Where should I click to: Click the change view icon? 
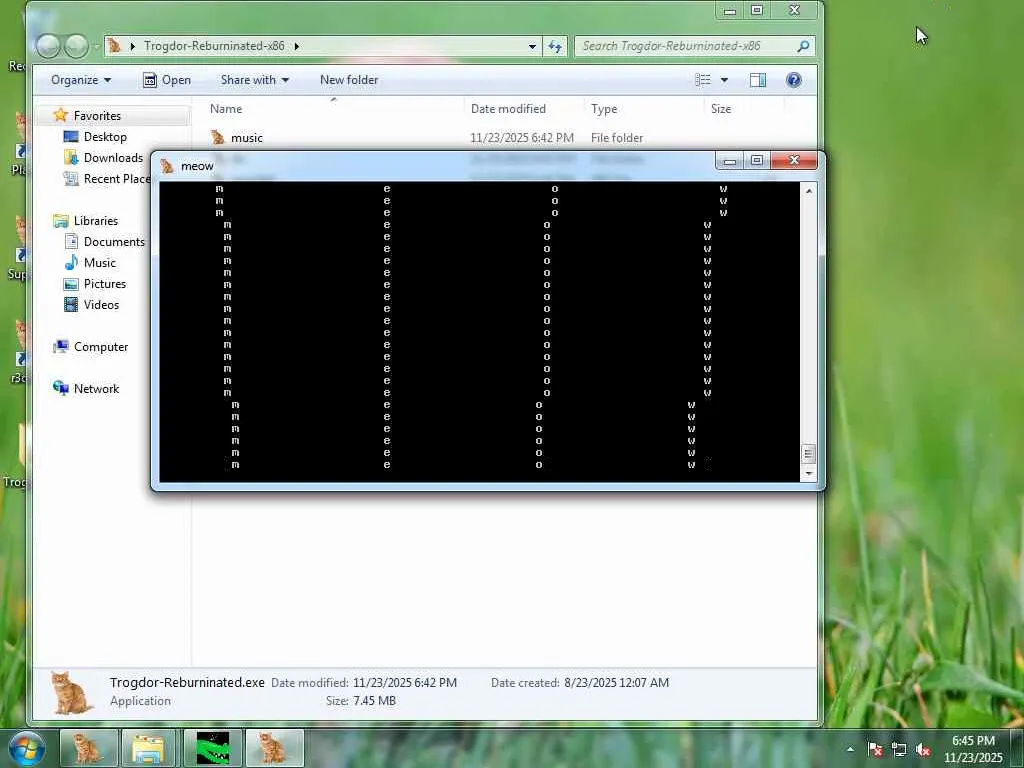coord(703,80)
